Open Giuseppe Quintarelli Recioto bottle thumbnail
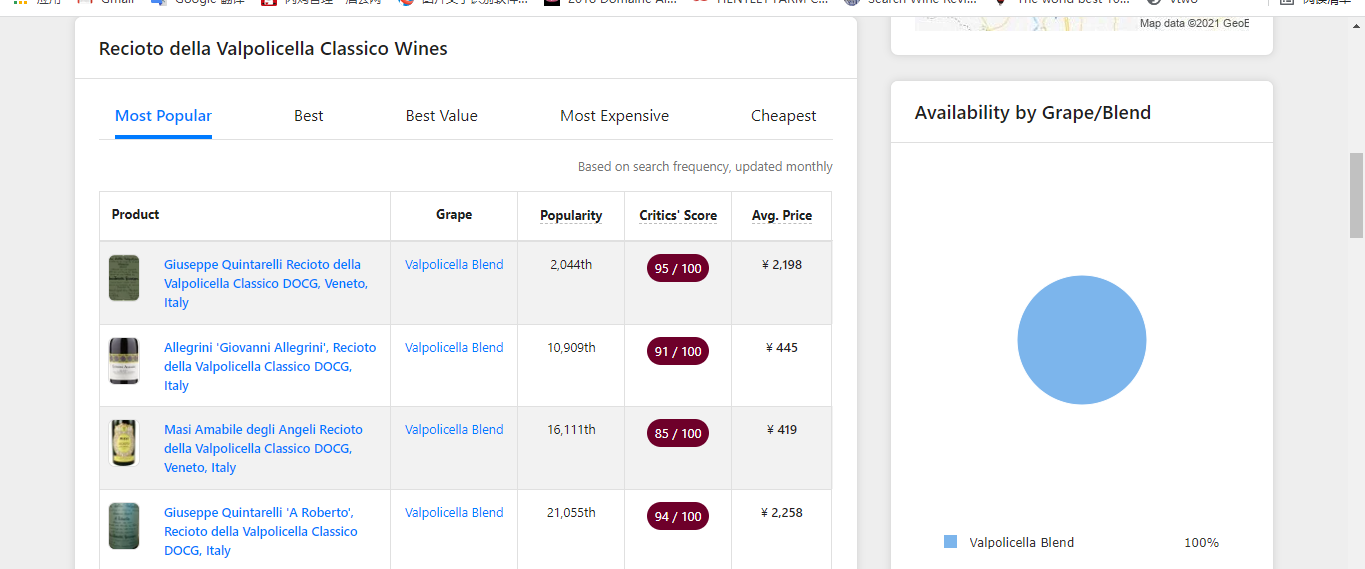 tap(124, 278)
